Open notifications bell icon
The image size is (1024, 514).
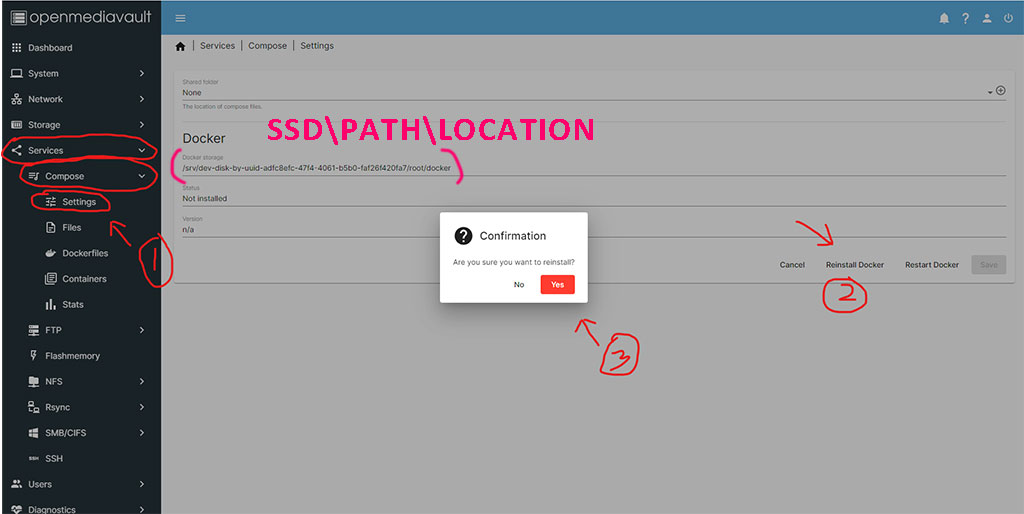pos(944,18)
